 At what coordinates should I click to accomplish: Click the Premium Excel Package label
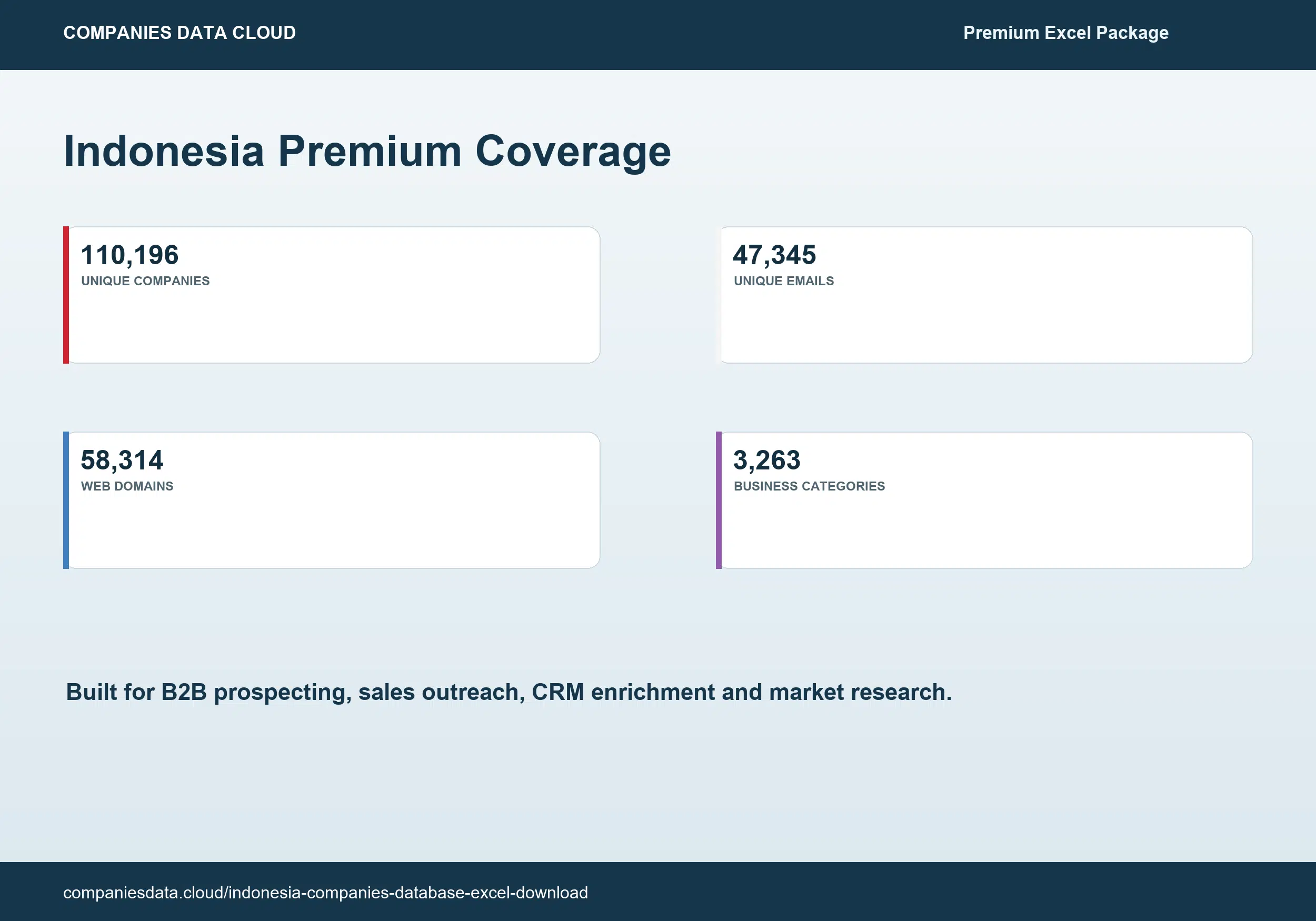click(x=1065, y=33)
